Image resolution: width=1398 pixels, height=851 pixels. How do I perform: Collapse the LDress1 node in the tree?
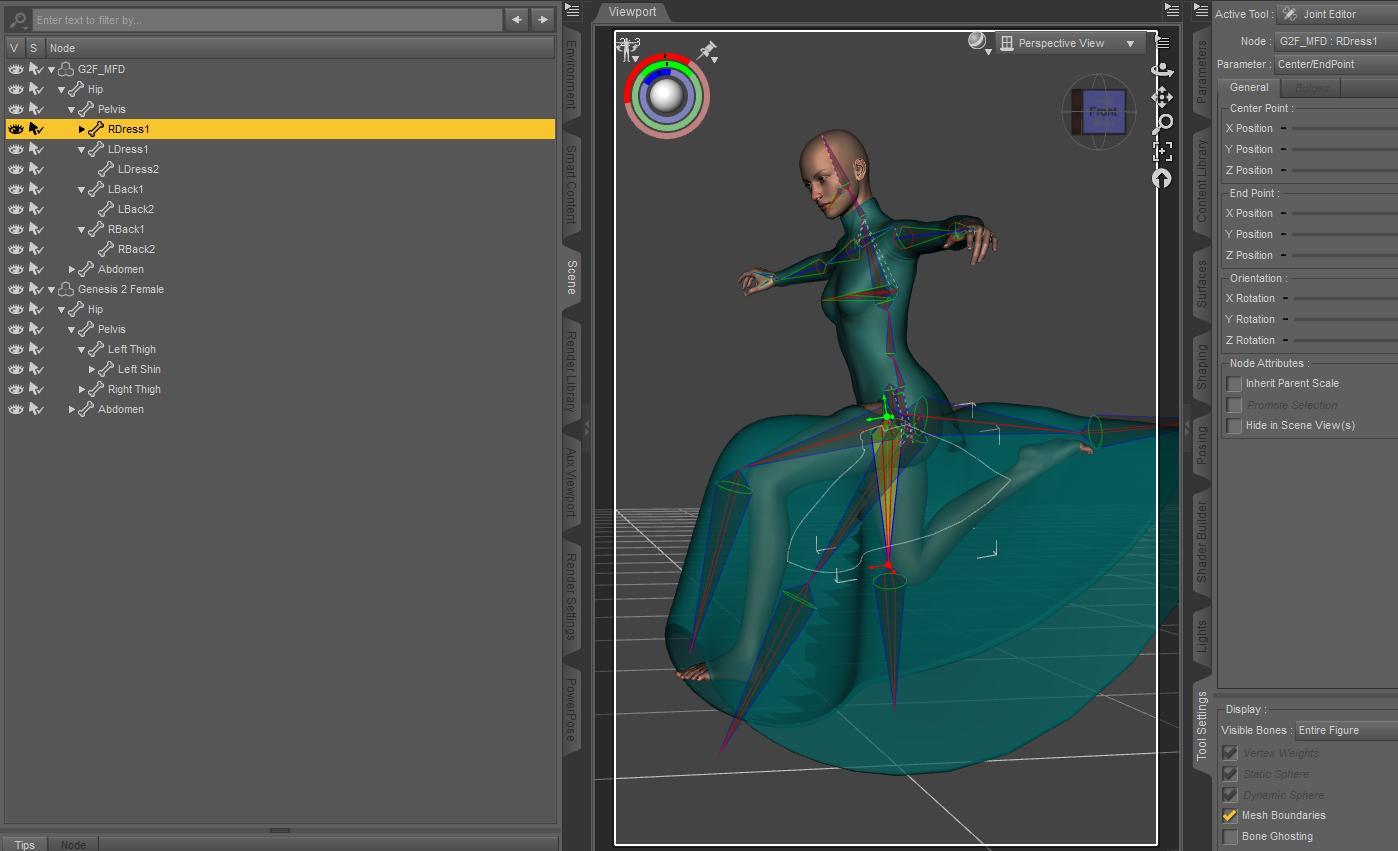pyautogui.click(x=82, y=149)
